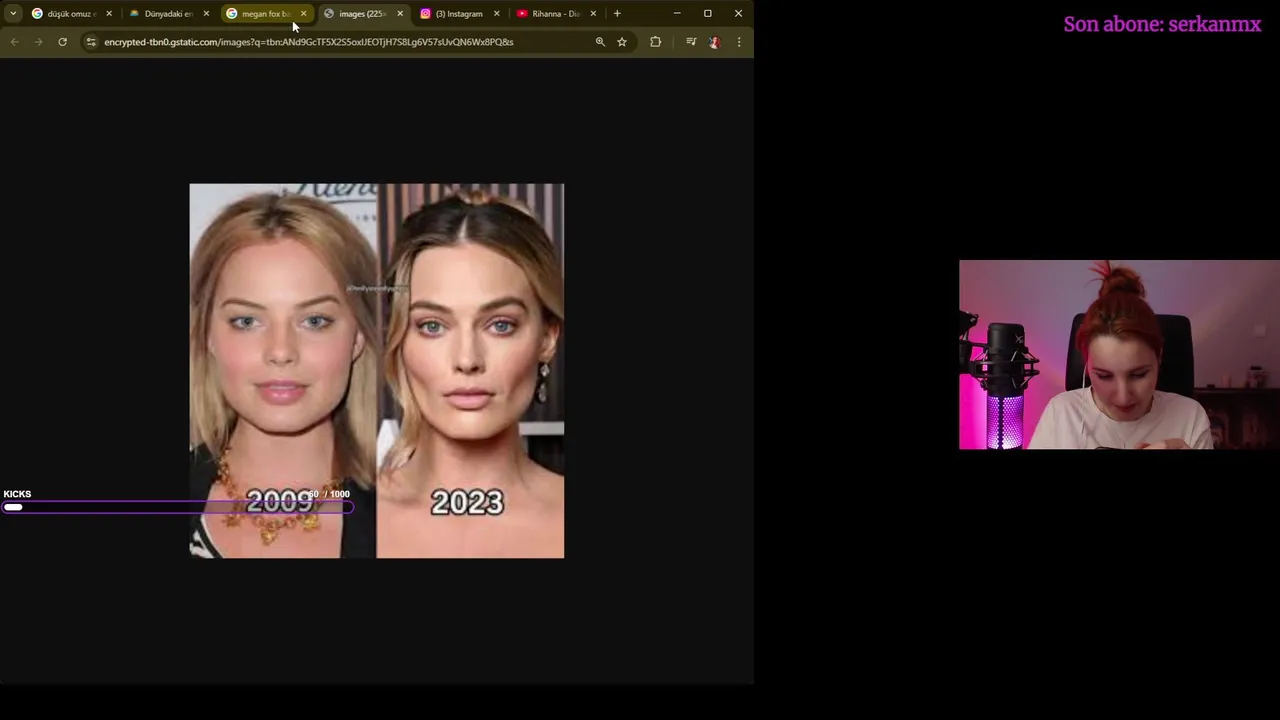1280x720 pixels.
Task: Switch to the 'Dünyadaki en' tab
Action: coord(167,14)
